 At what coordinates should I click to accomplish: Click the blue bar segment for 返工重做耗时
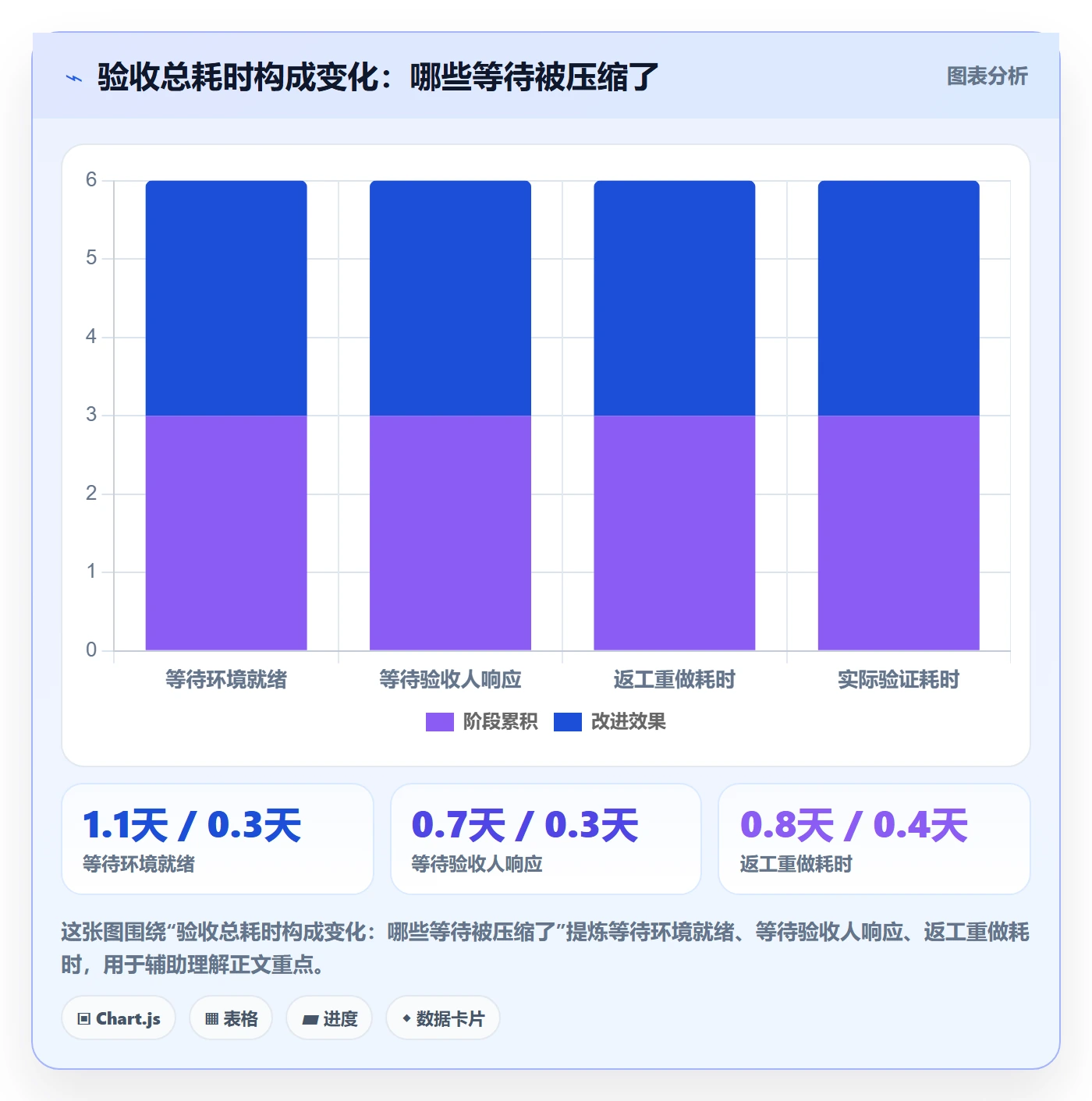pos(675,298)
